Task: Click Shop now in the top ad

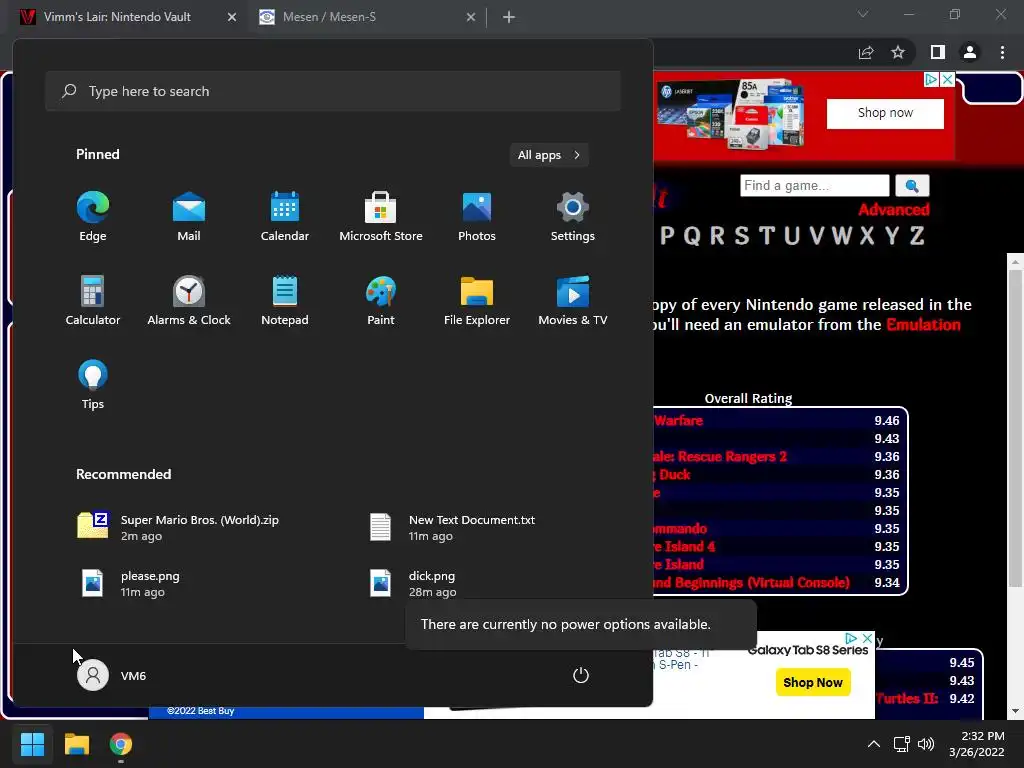Action: (x=885, y=113)
